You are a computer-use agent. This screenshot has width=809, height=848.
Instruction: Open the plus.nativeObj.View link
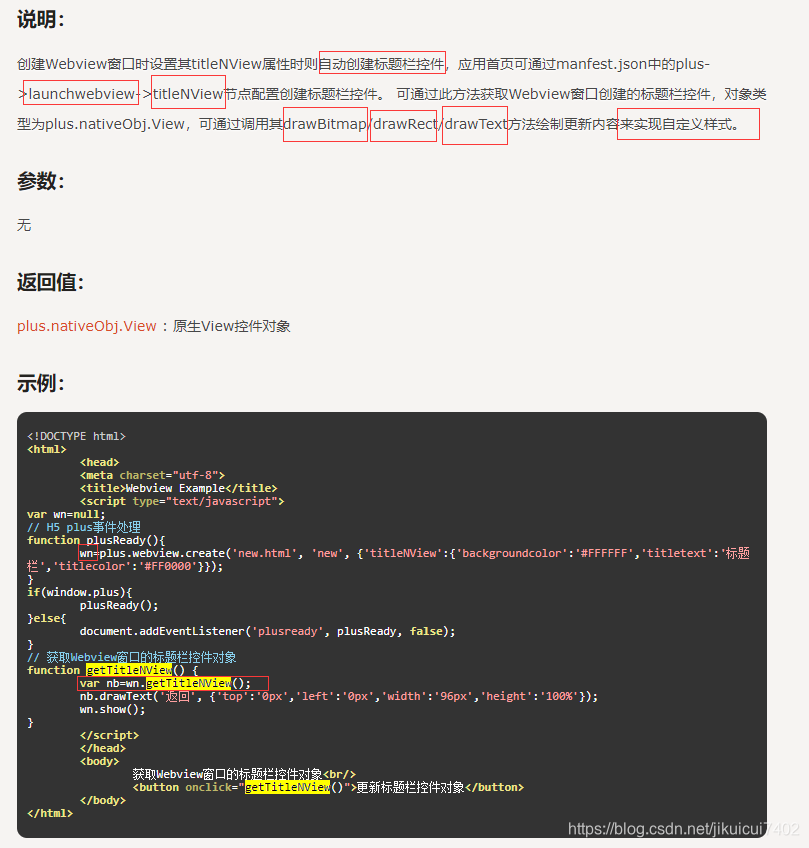tap(87, 326)
